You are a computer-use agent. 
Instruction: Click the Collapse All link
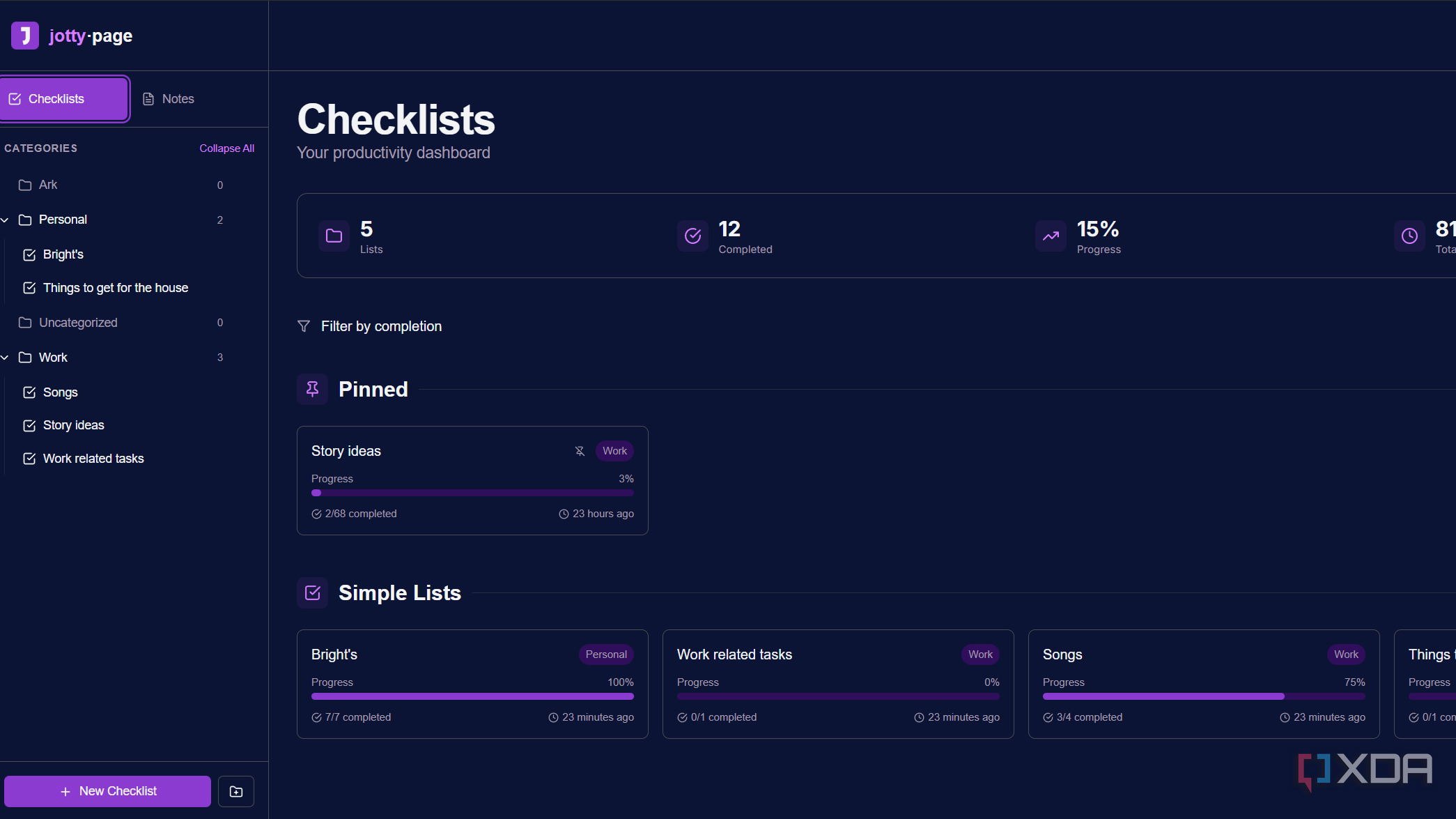tap(226, 148)
